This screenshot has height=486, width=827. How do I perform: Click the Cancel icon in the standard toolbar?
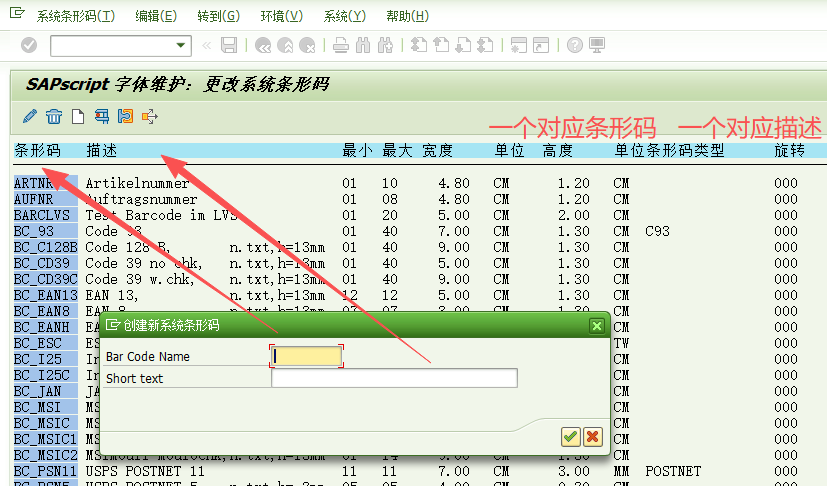click(x=307, y=45)
